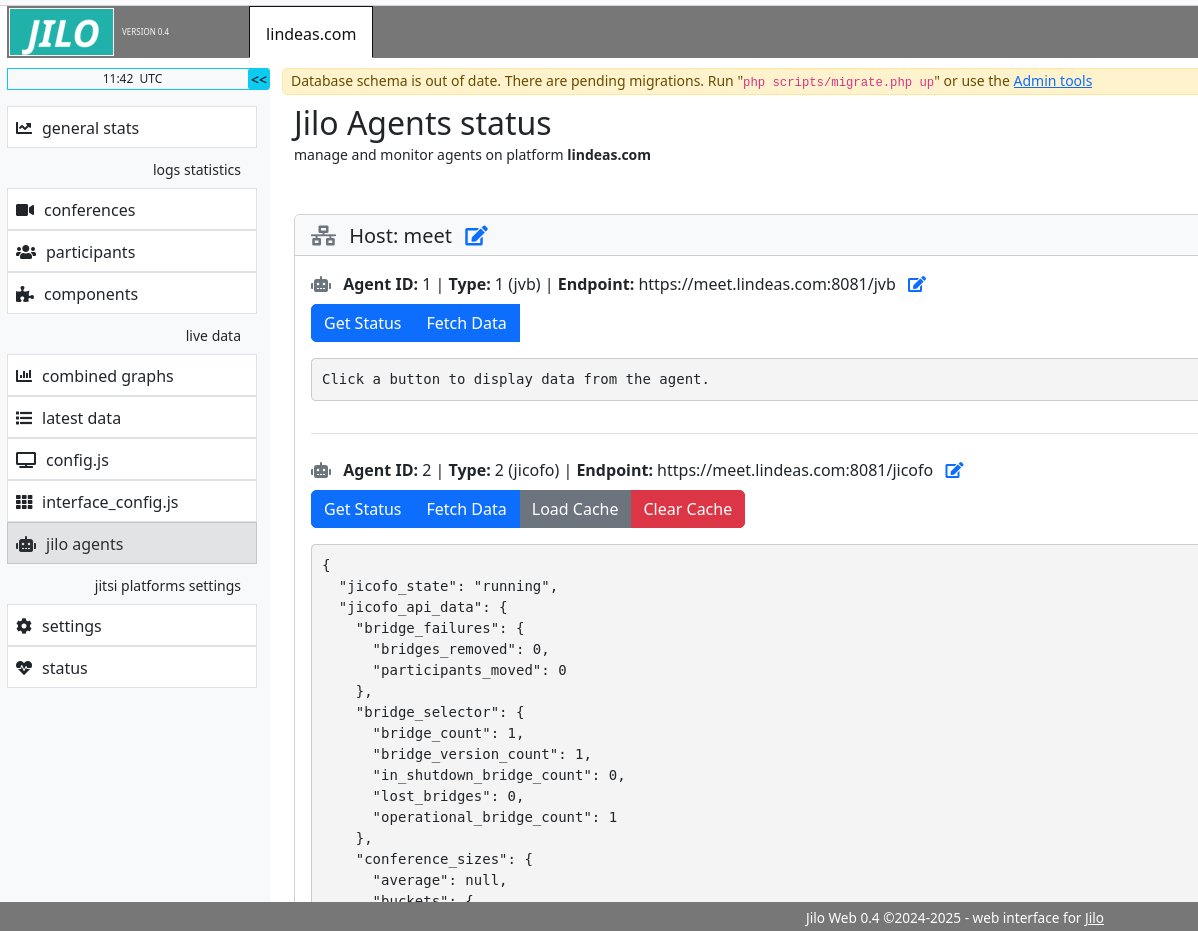Click the participants group icon

coord(26,252)
